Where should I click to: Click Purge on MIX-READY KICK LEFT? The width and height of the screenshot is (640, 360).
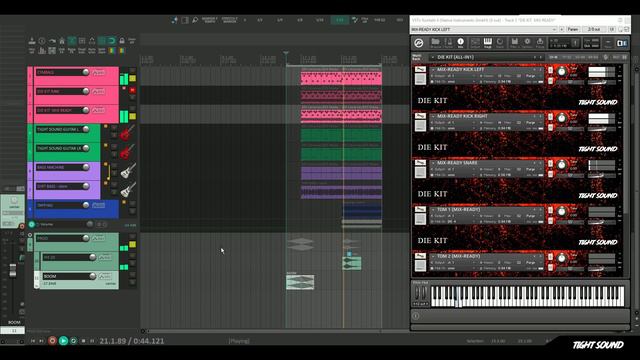[530, 76]
